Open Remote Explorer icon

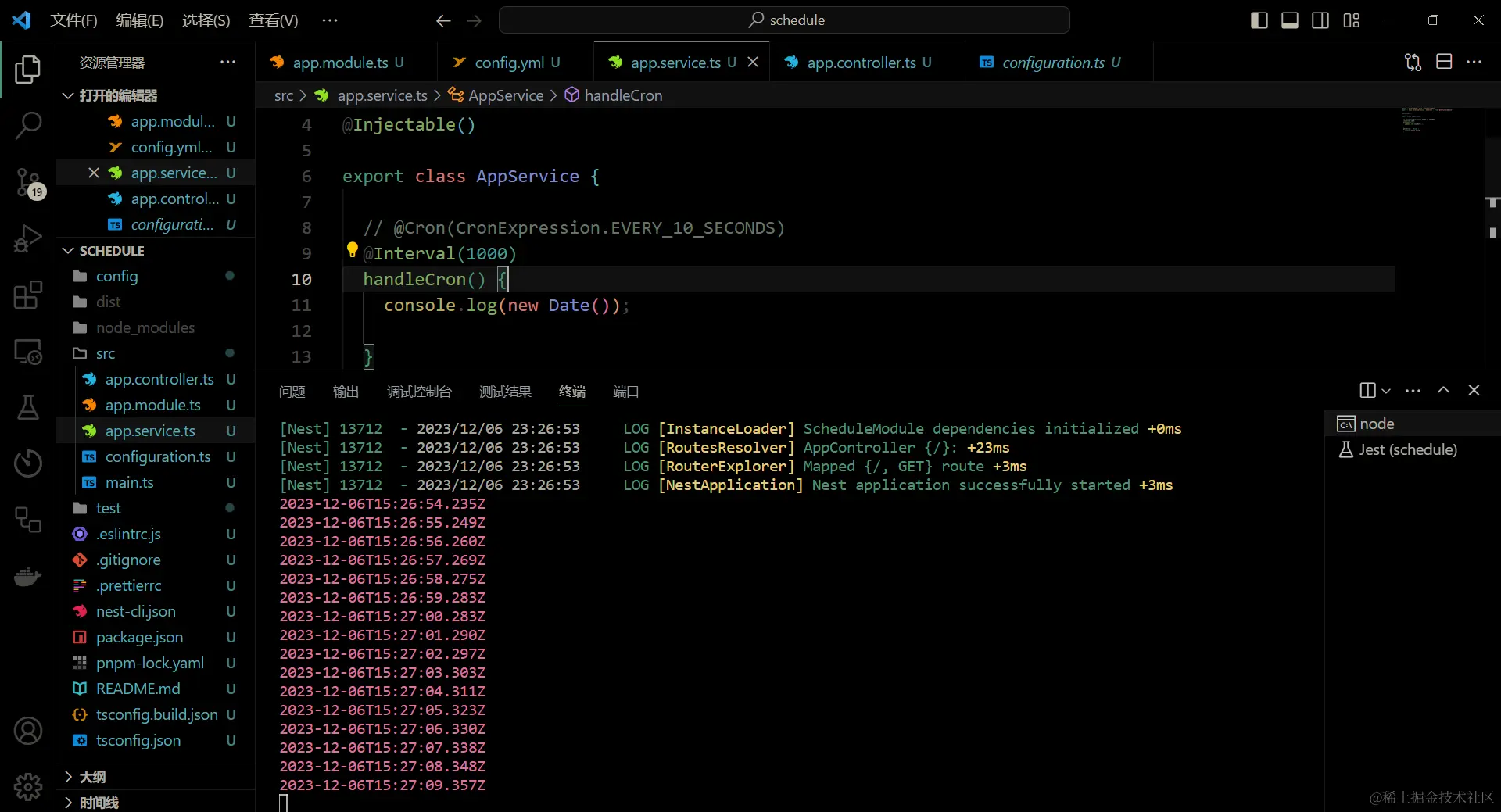tap(28, 352)
